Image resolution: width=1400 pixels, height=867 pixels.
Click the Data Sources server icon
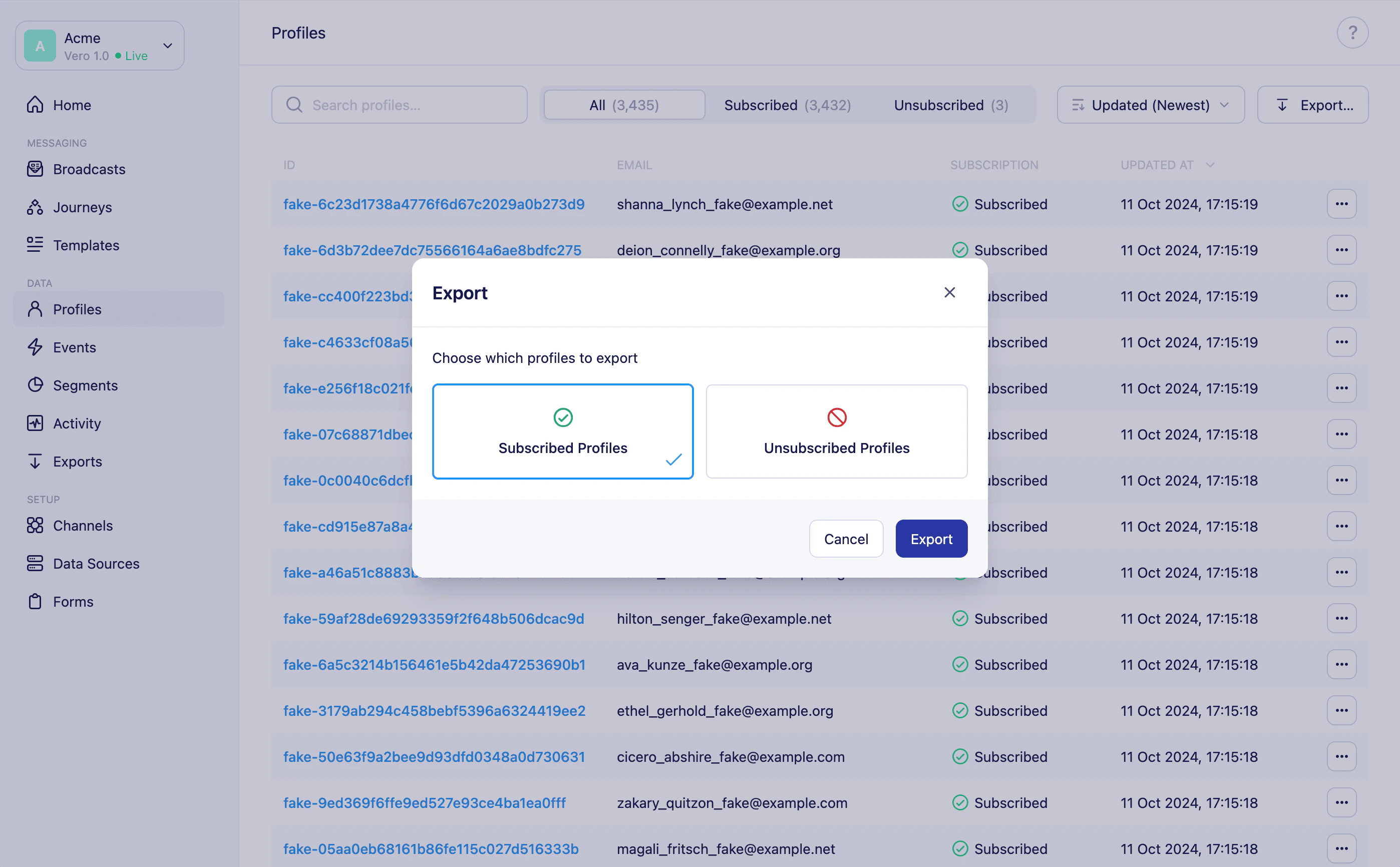tap(35, 563)
